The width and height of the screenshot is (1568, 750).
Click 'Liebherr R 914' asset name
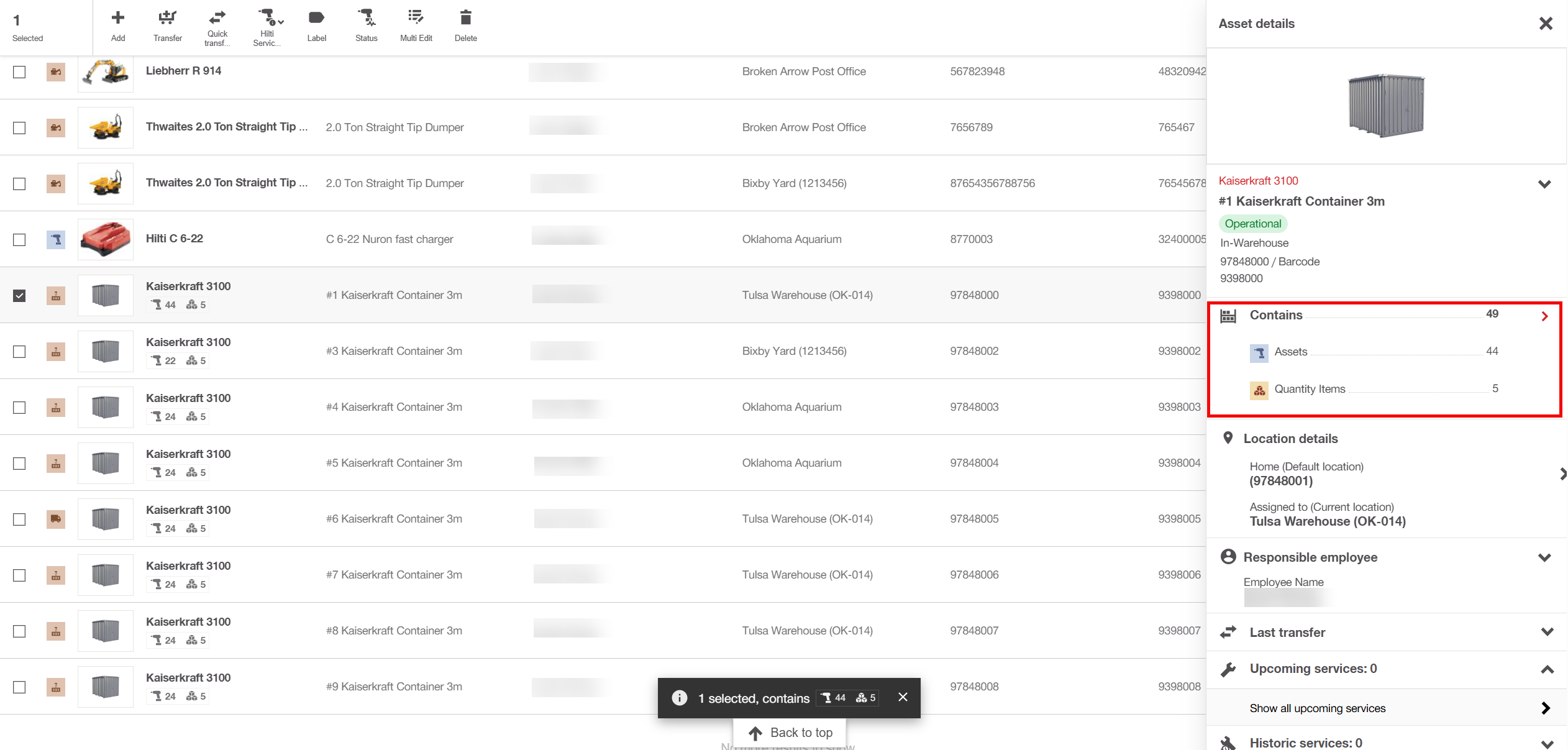coord(183,71)
